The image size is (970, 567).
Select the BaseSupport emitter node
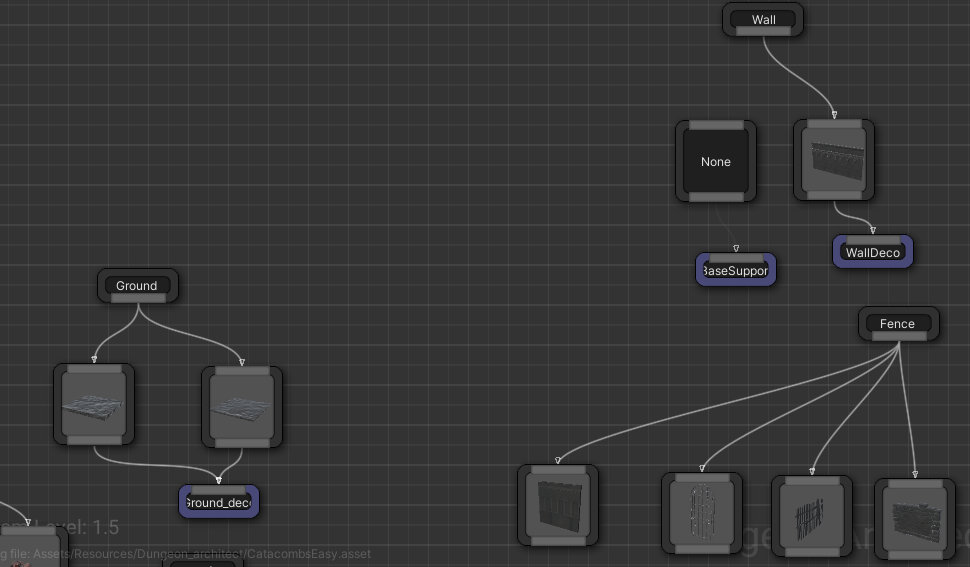[736, 272]
